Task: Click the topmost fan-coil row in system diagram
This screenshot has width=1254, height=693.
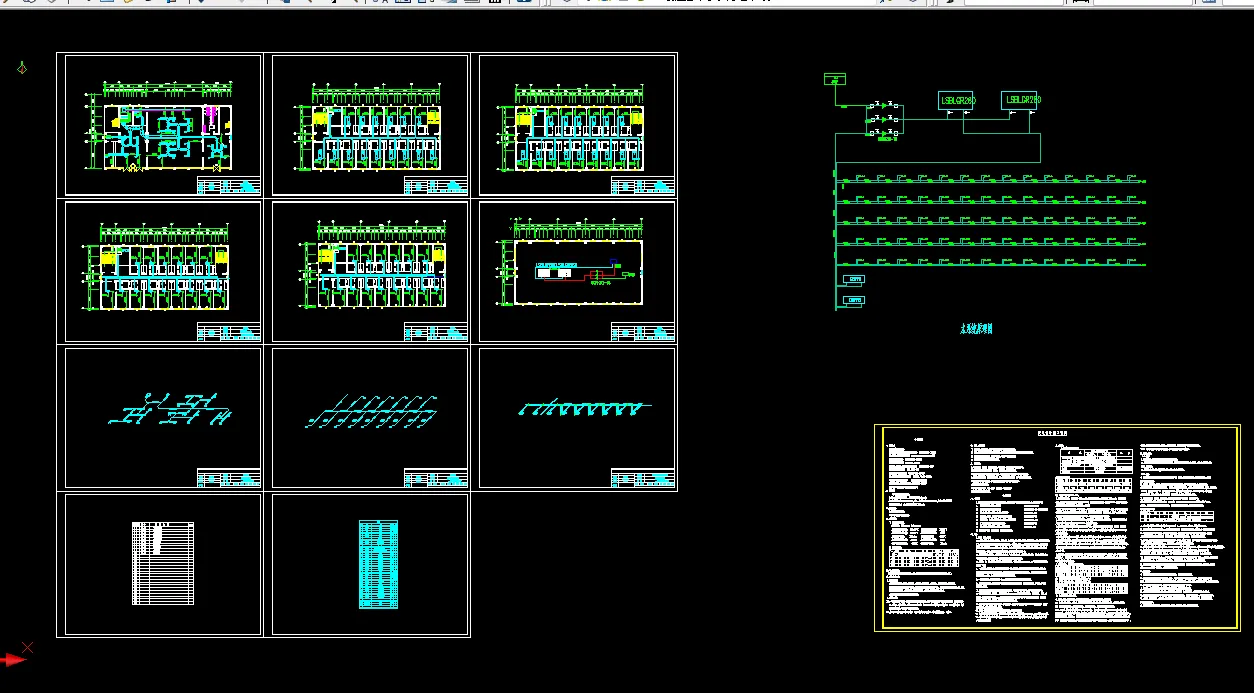Action: 990,180
